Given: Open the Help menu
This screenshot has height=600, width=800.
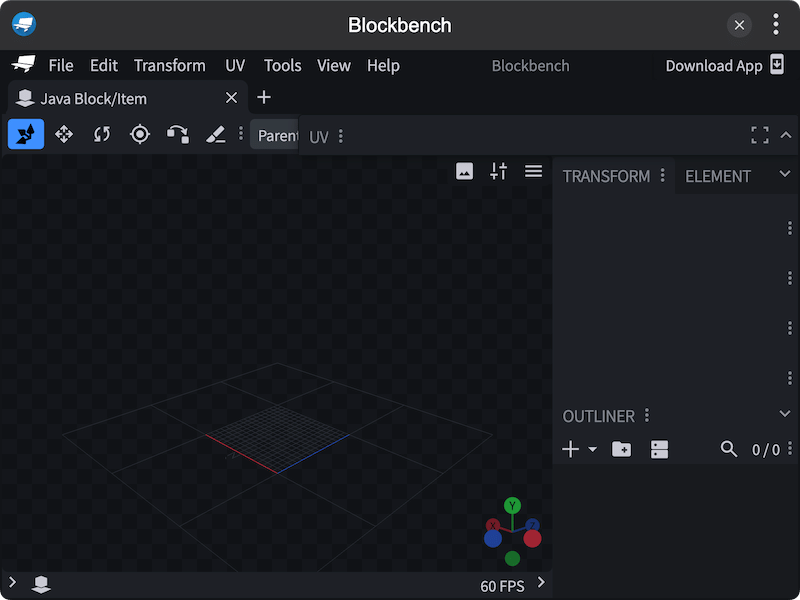Looking at the screenshot, I should tap(383, 65).
